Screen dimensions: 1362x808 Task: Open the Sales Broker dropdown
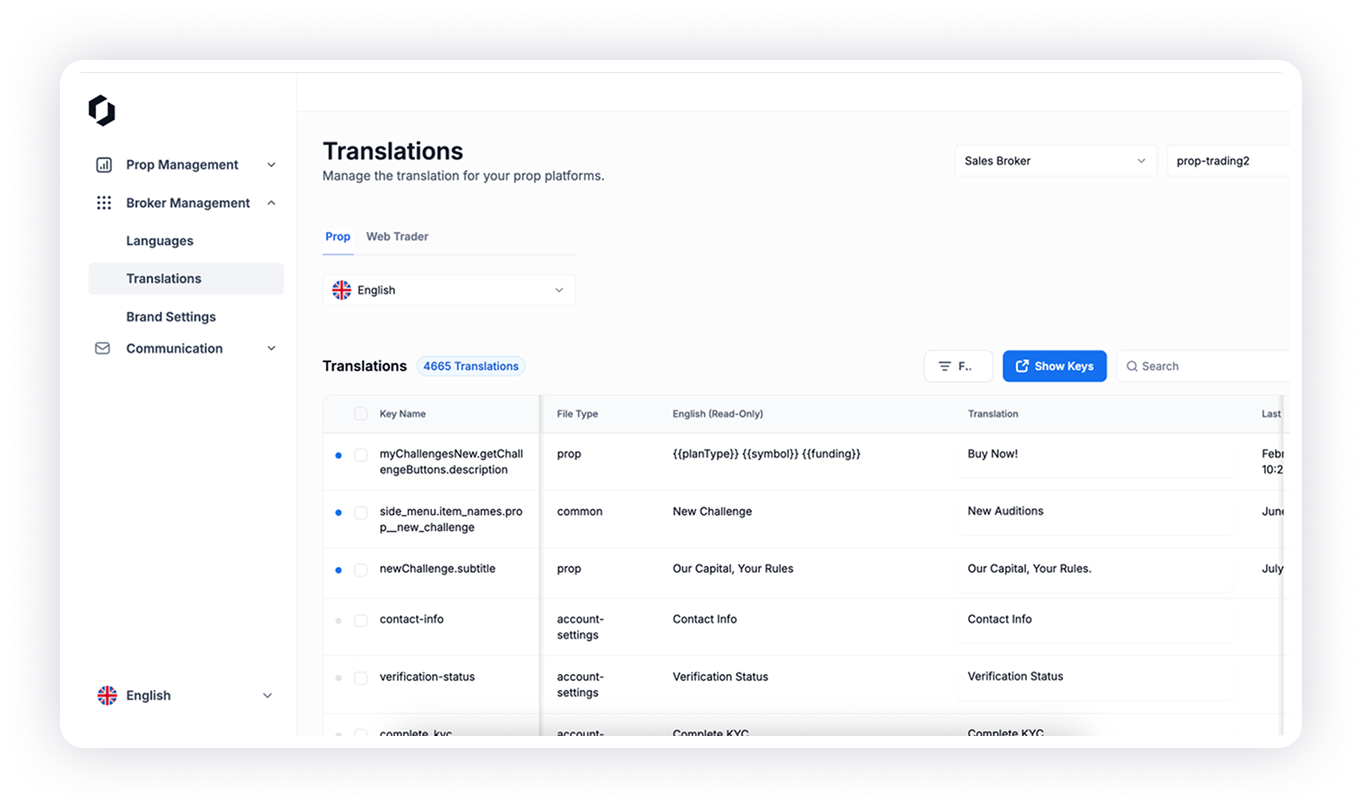click(1054, 161)
